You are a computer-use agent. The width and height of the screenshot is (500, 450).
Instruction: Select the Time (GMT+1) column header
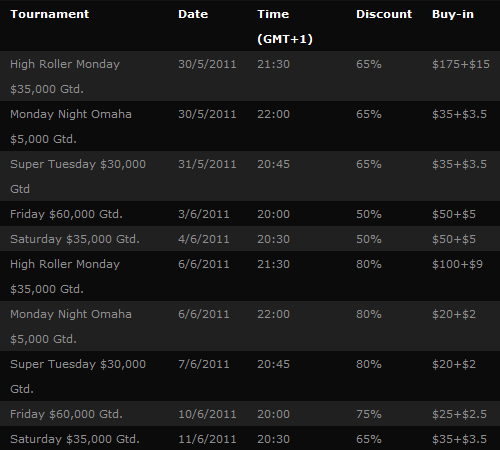pyautogui.click(x=285, y=26)
